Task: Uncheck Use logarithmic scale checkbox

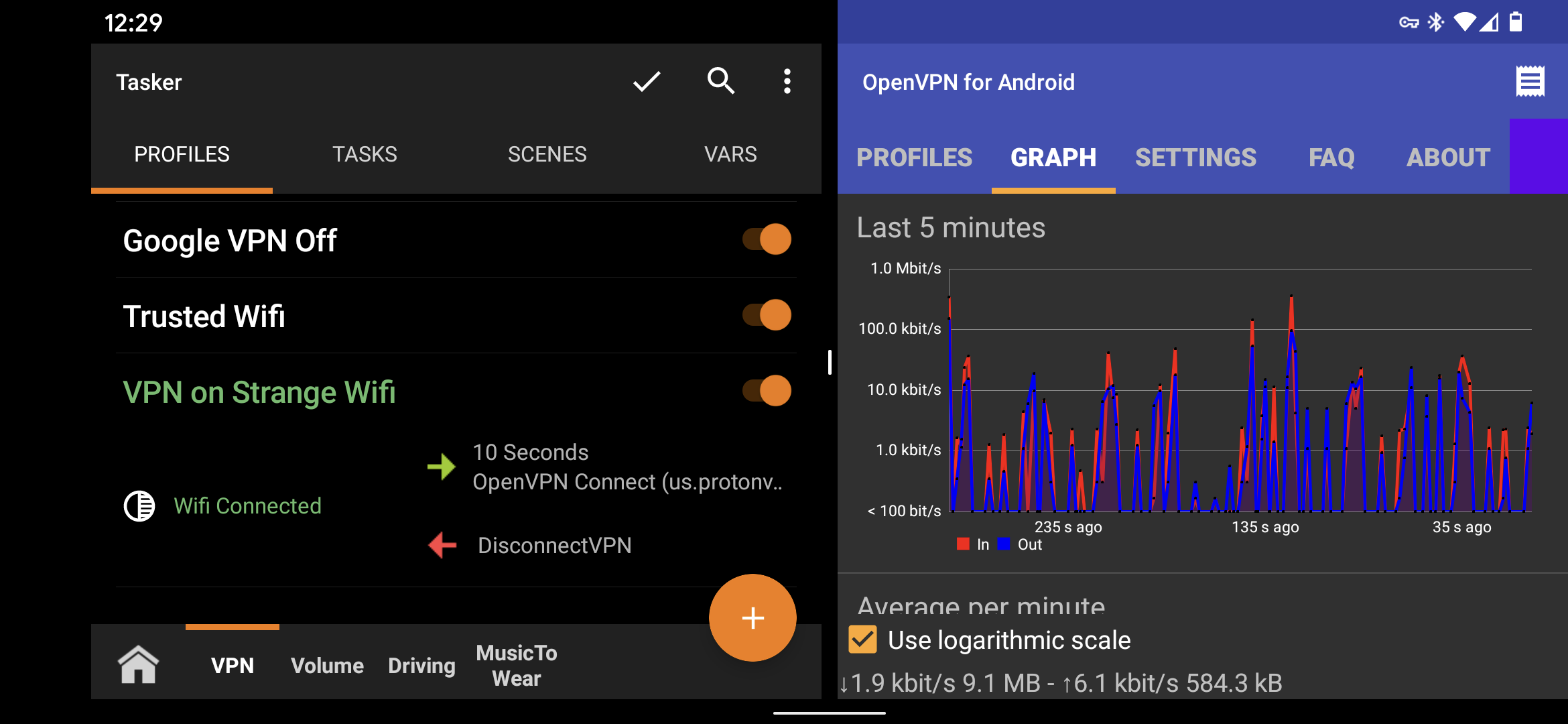Action: click(x=862, y=640)
